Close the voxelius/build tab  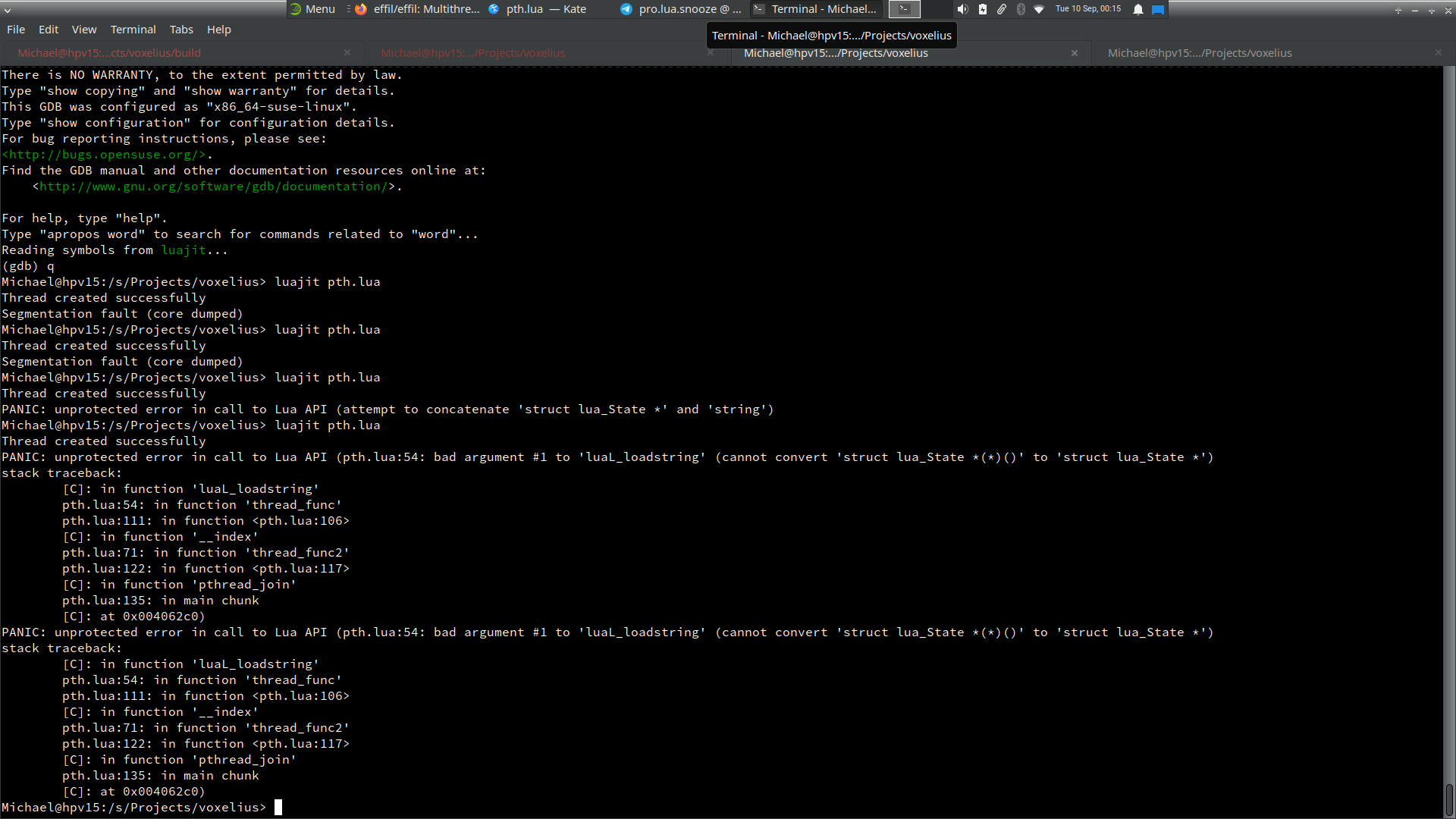(x=347, y=53)
